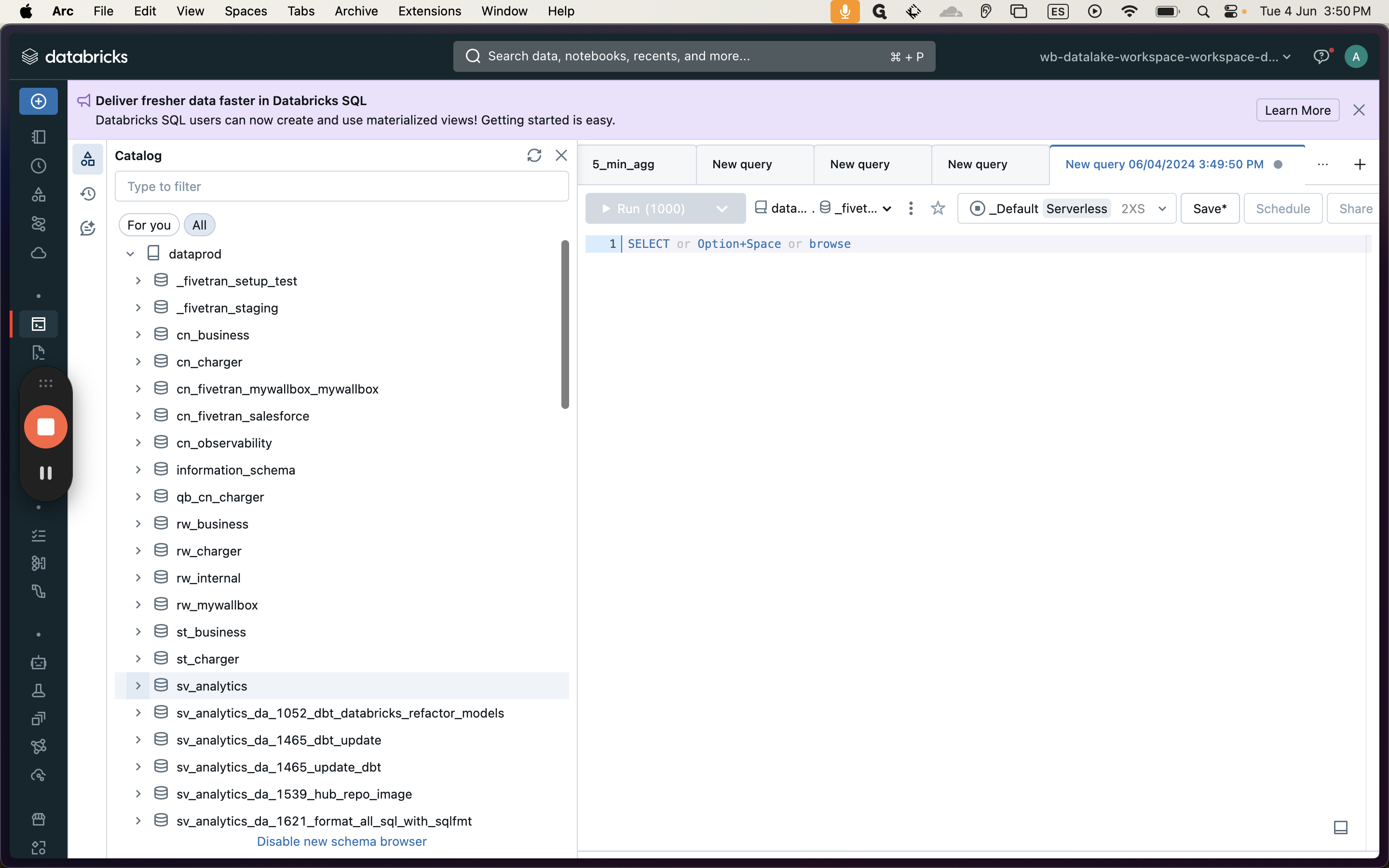Select rw_internal schema row

tap(341, 578)
